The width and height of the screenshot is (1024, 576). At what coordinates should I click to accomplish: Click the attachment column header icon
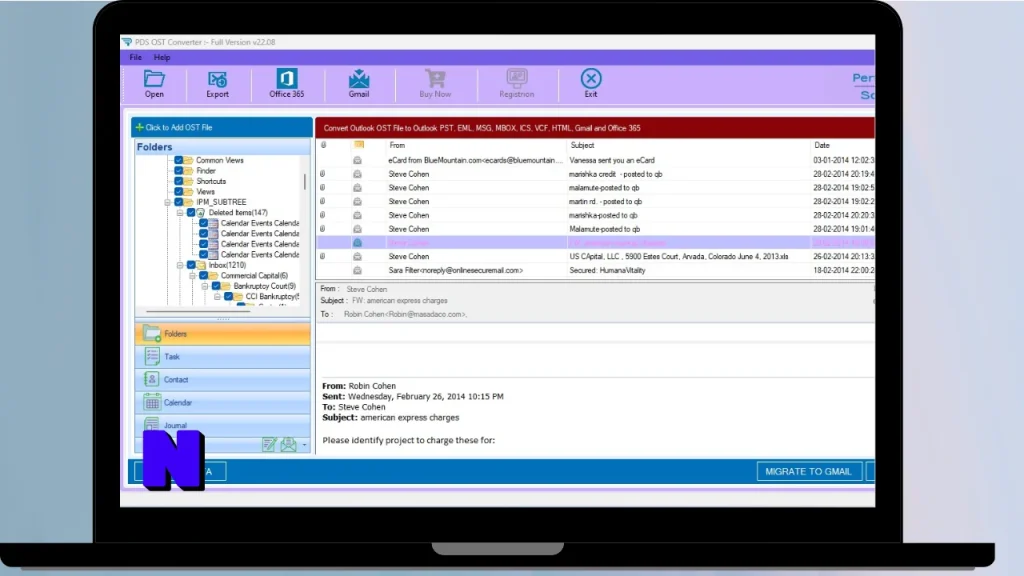click(x=323, y=145)
